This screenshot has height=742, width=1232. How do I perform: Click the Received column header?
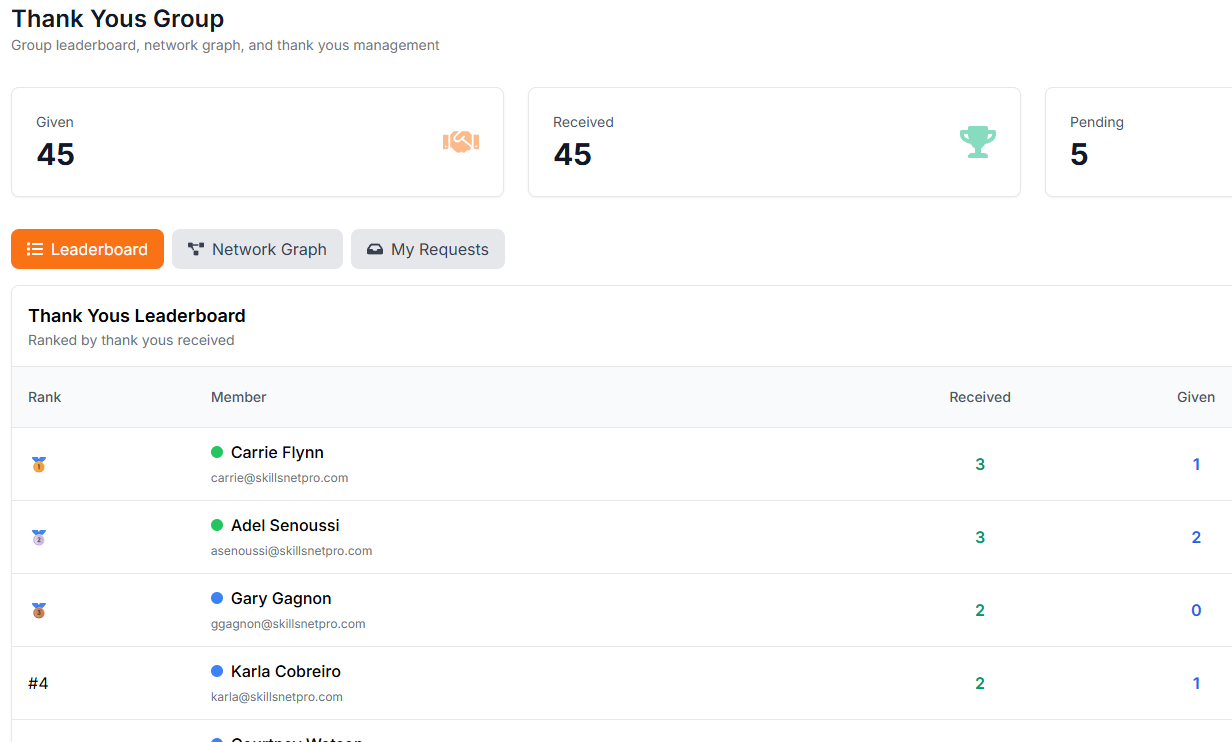coord(979,397)
